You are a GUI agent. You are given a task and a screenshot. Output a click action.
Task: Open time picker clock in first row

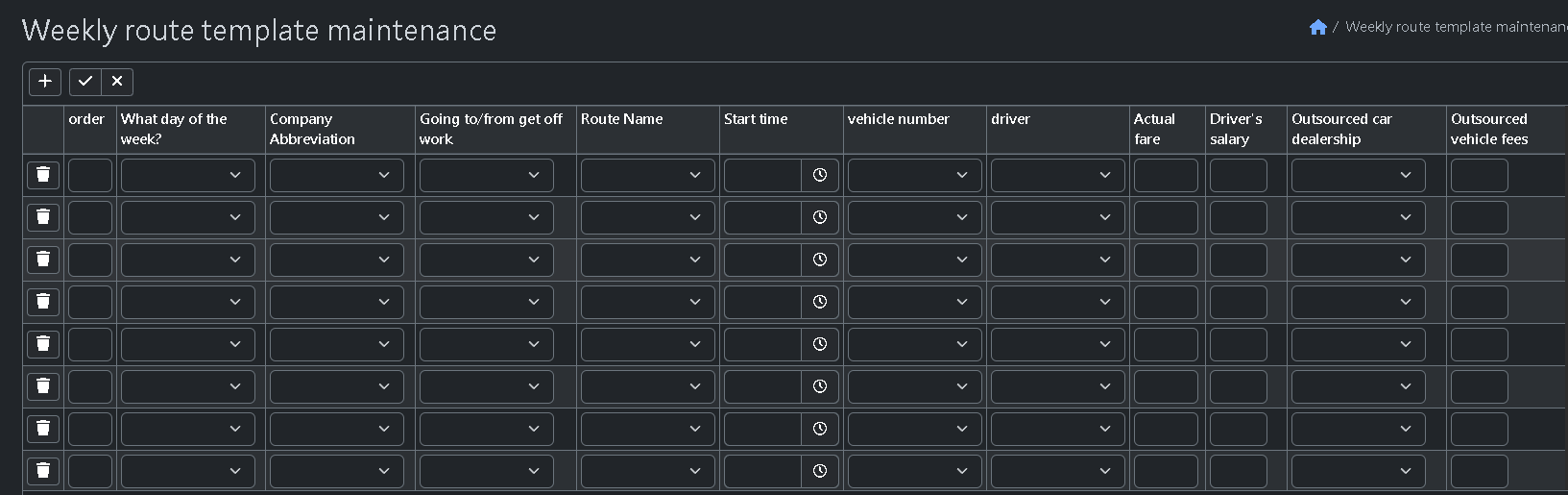pyautogui.click(x=820, y=175)
